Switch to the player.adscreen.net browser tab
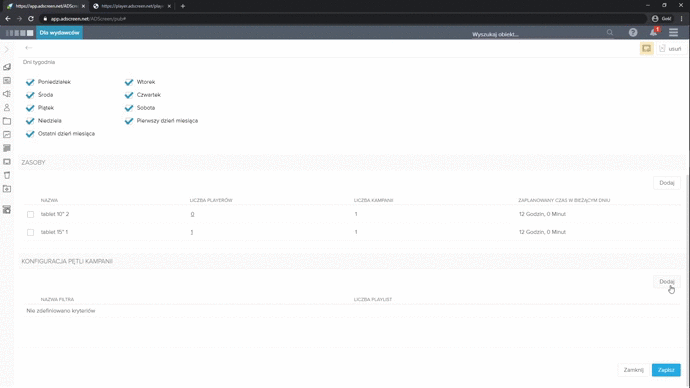The height and width of the screenshot is (388, 690). coord(132,6)
